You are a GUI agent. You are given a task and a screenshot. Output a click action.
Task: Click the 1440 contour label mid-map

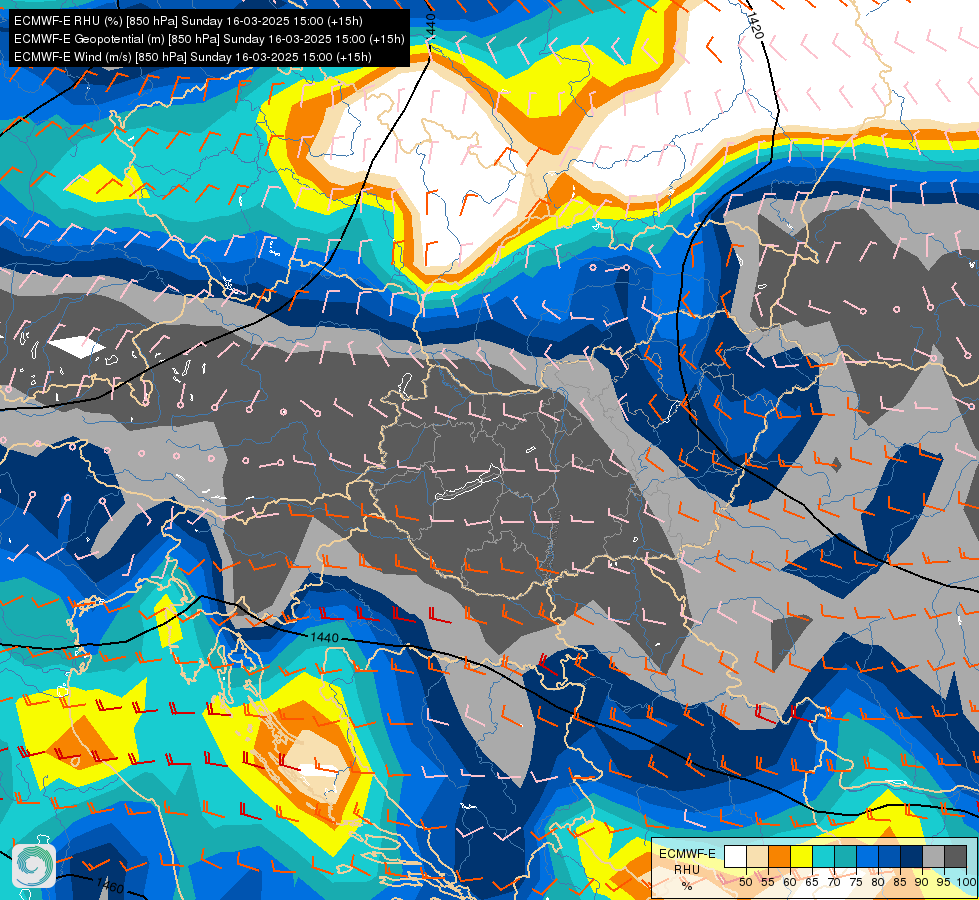(324, 637)
